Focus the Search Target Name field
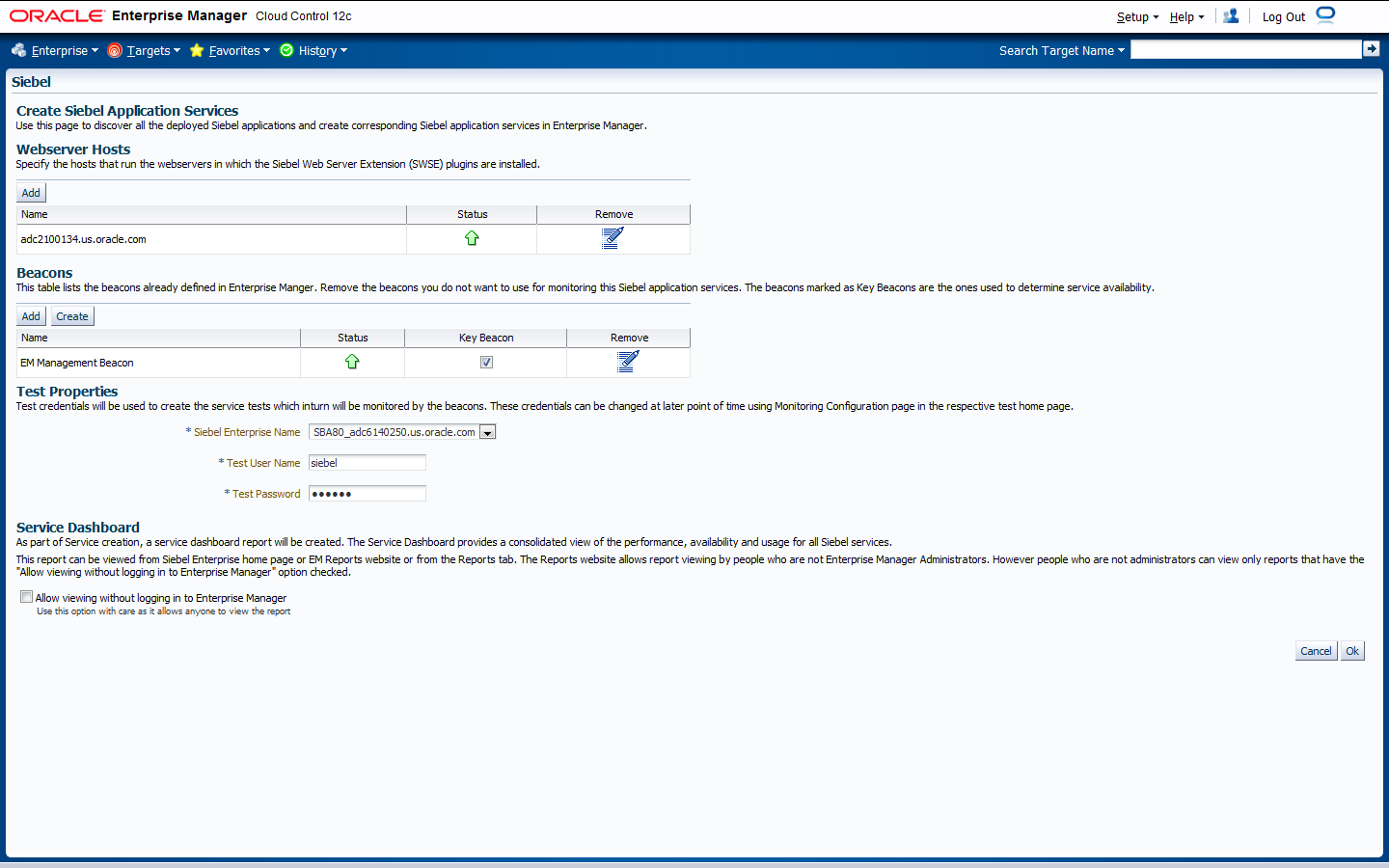Image resolution: width=1389 pixels, height=868 pixels. coord(1245,49)
